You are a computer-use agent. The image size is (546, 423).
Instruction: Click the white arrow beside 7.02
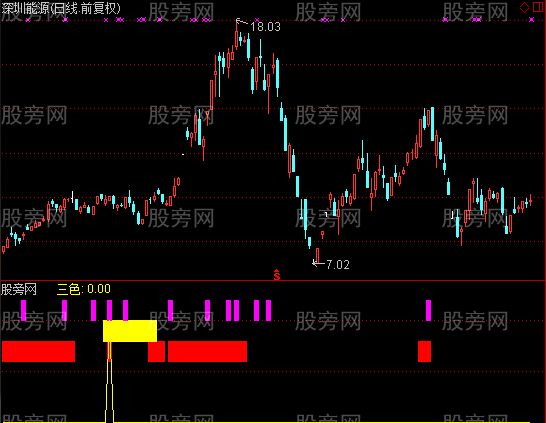pyautogui.click(x=318, y=264)
